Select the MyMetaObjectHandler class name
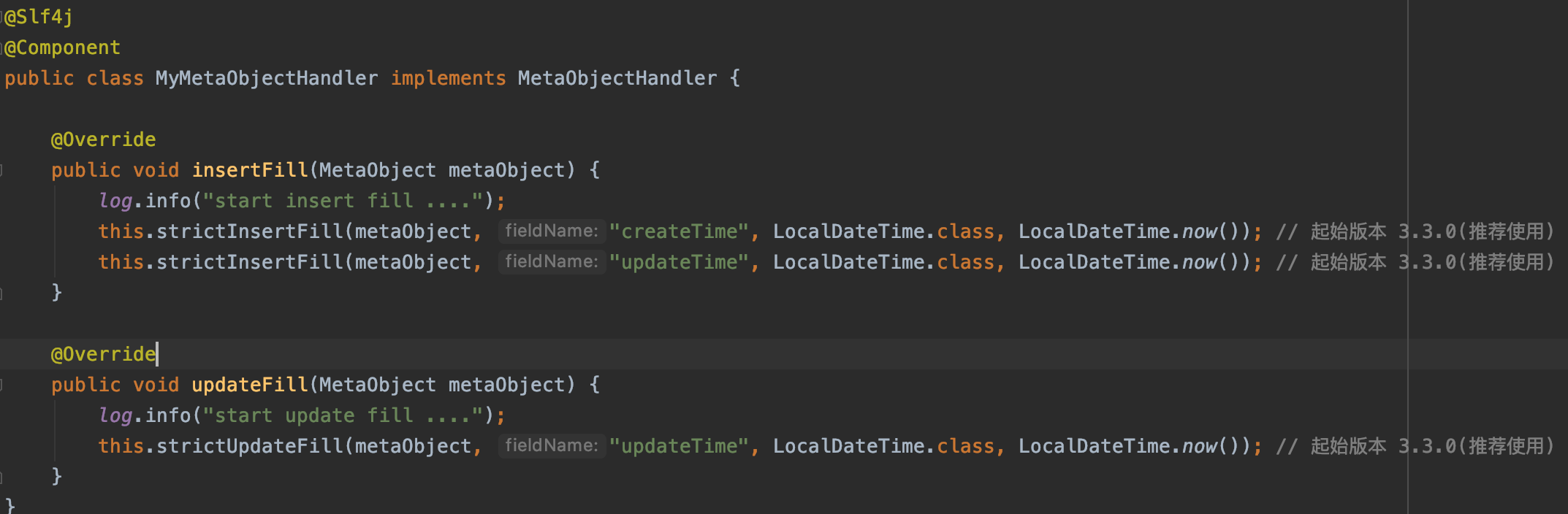The image size is (1568, 514). pos(267,78)
